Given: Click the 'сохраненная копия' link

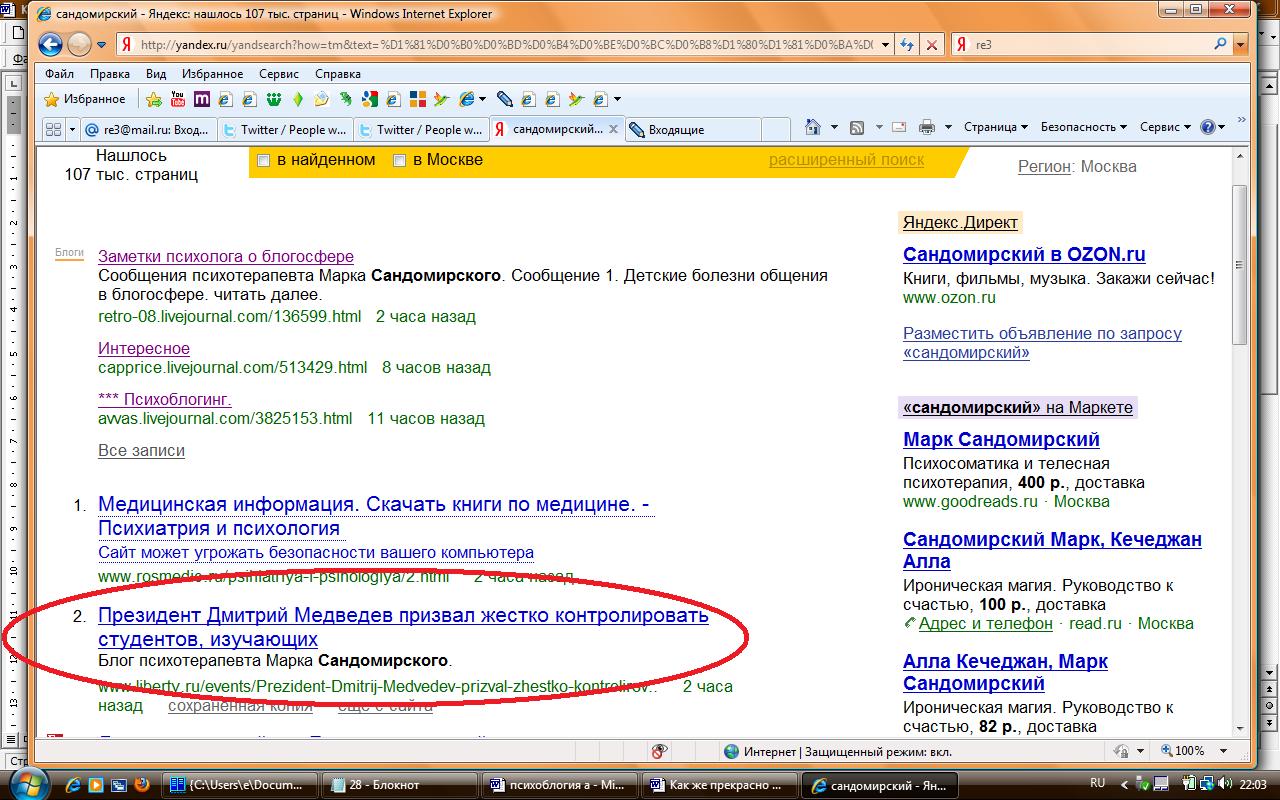Looking at the screenshot, I should point(240,706).
